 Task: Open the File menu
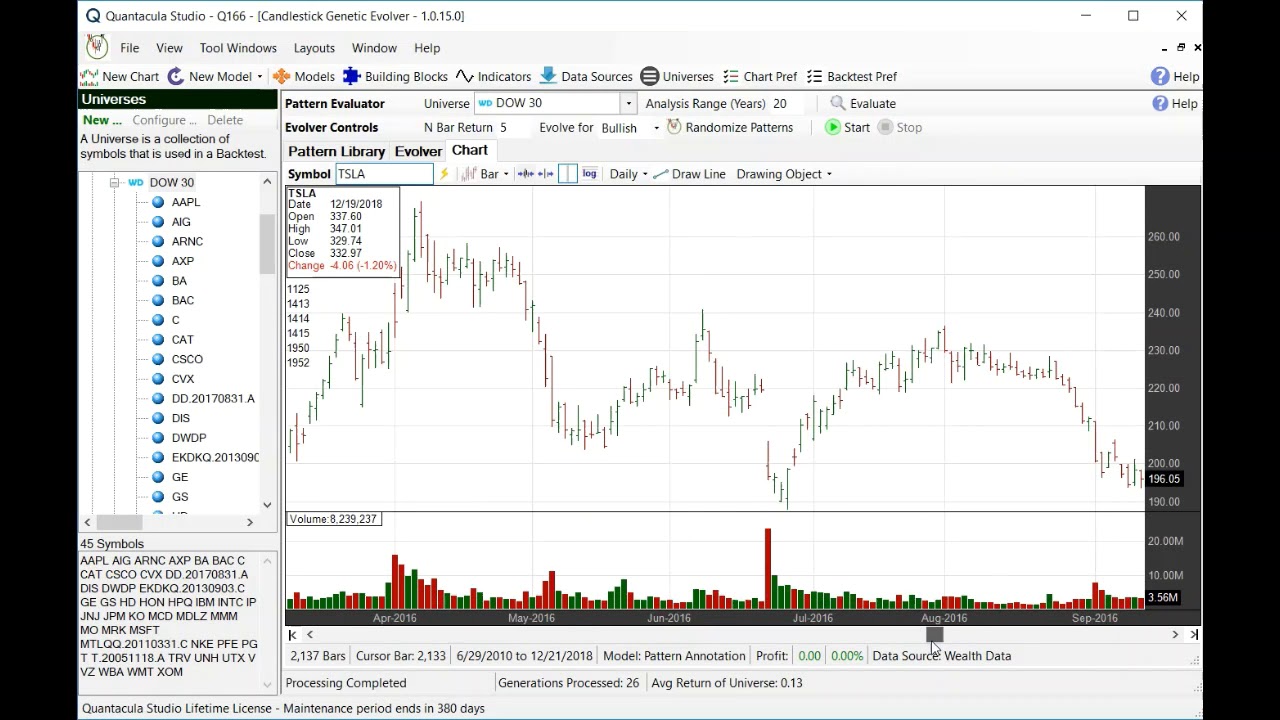(129, 48)
